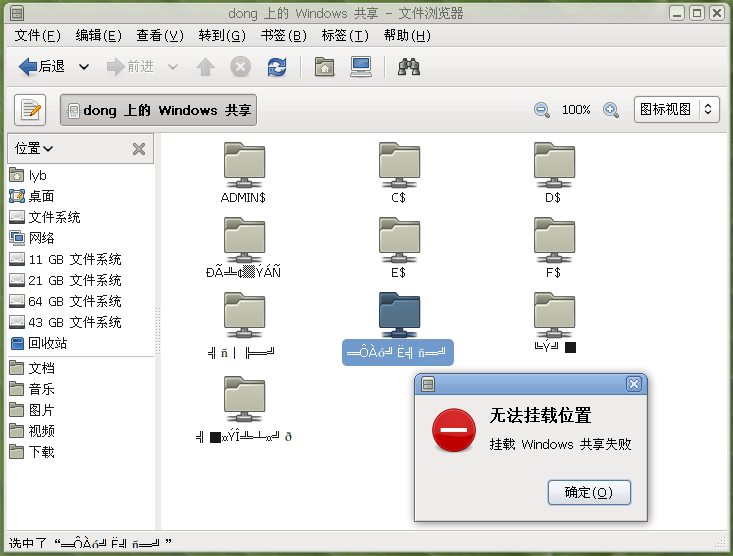Select the garbled share folder below F$

pyautogui.click(x=554, y=315)
